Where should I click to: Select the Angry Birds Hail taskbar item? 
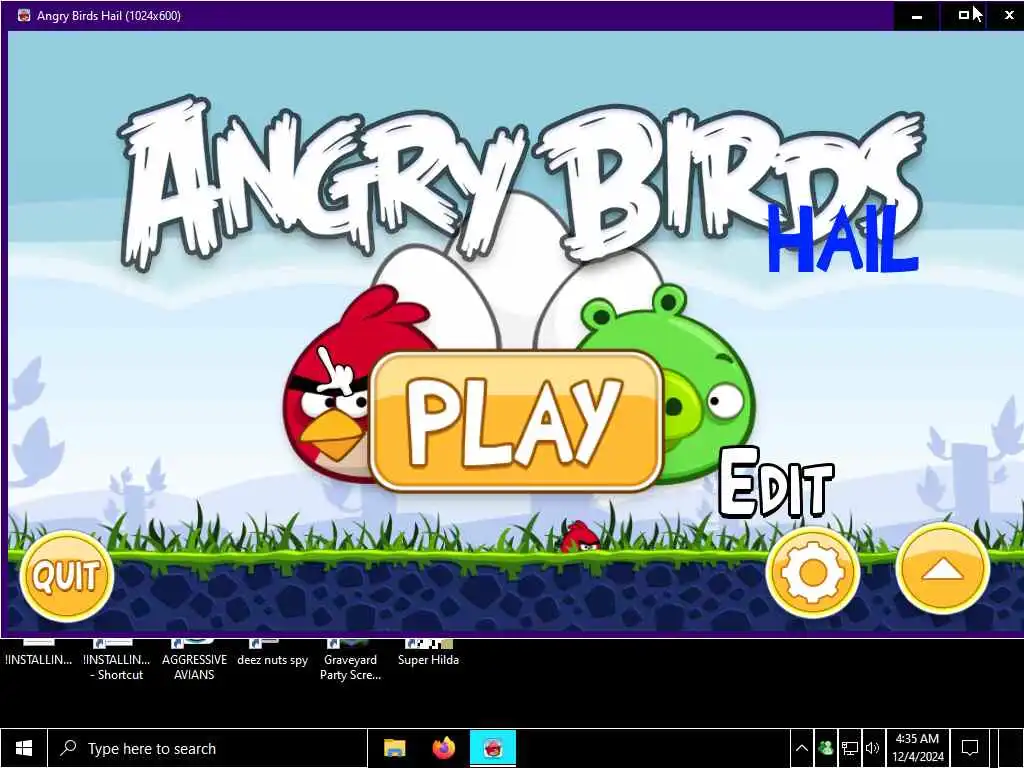(493, 748)
